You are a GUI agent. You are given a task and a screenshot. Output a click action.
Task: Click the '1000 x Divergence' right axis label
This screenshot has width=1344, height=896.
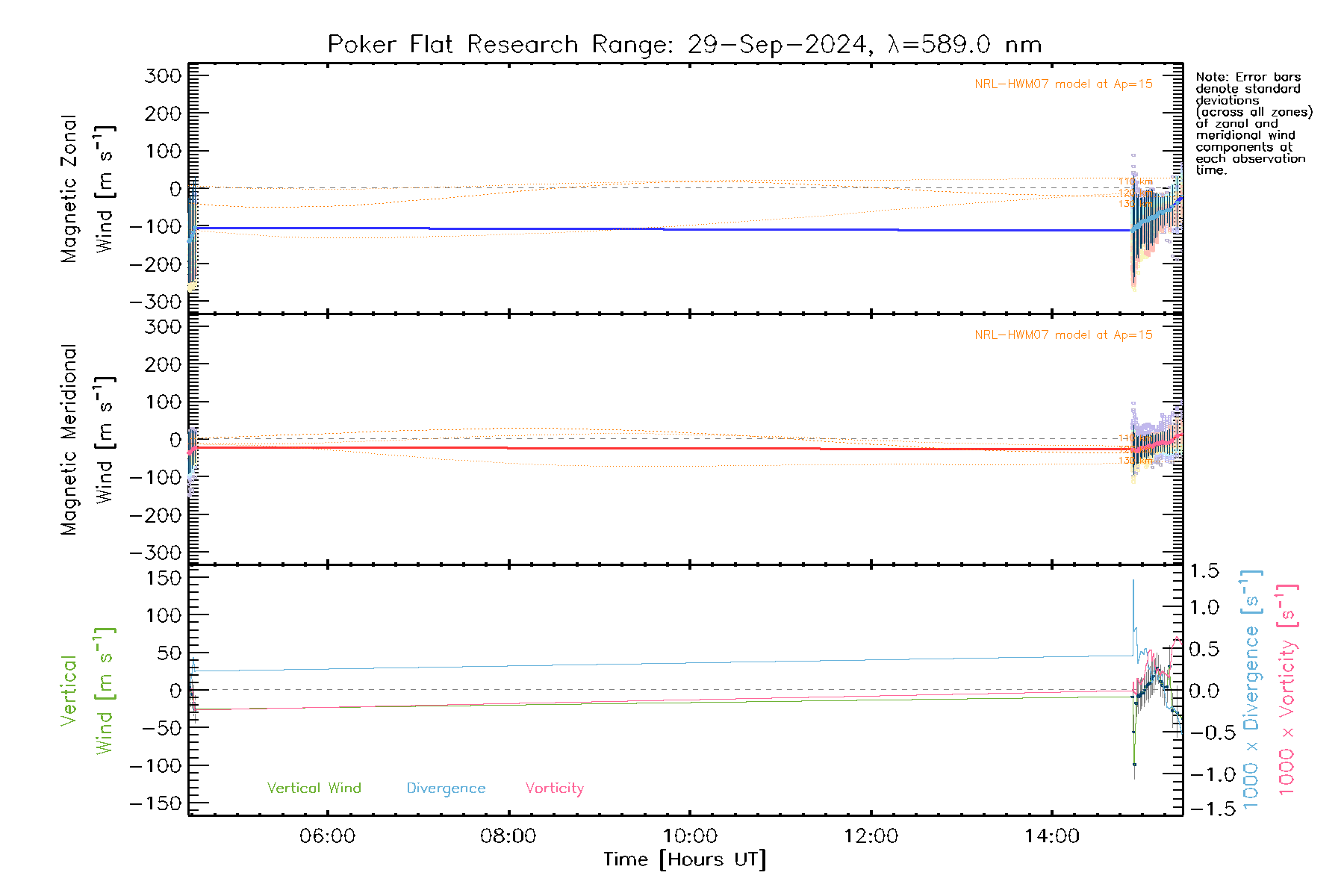[1251, 689]
